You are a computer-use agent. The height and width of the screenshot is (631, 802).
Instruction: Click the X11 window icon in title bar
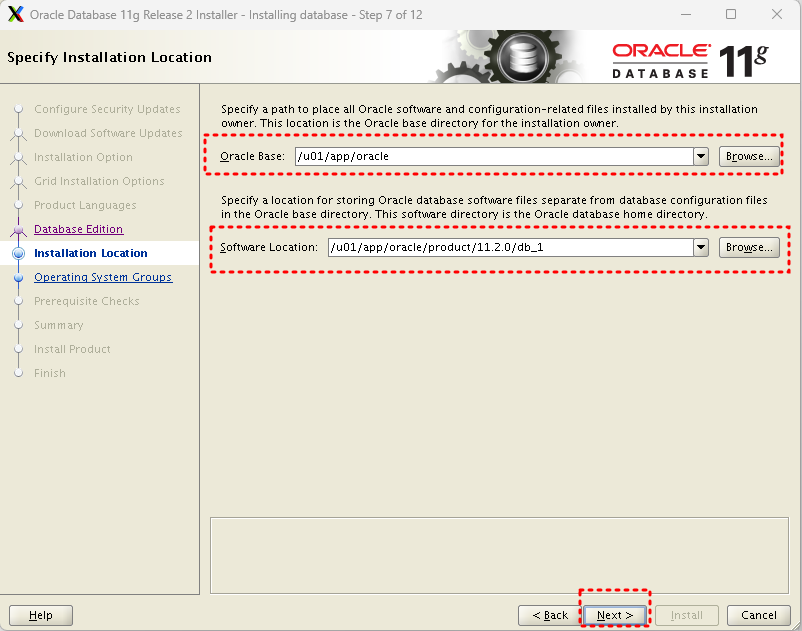coord(15,14)
